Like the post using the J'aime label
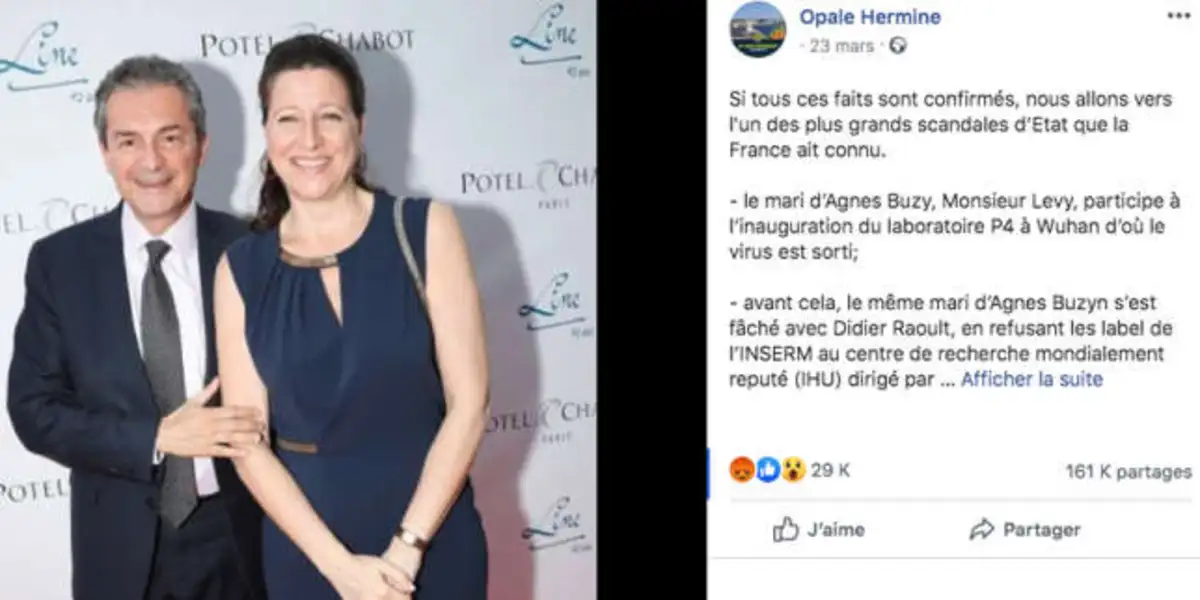The height and width of the screenshot is (600, 1200). 835,530
